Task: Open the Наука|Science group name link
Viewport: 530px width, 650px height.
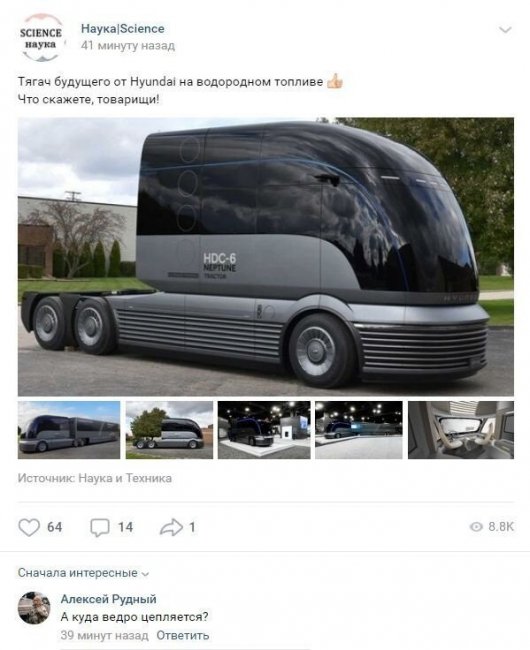Action: tap(123, 29)
